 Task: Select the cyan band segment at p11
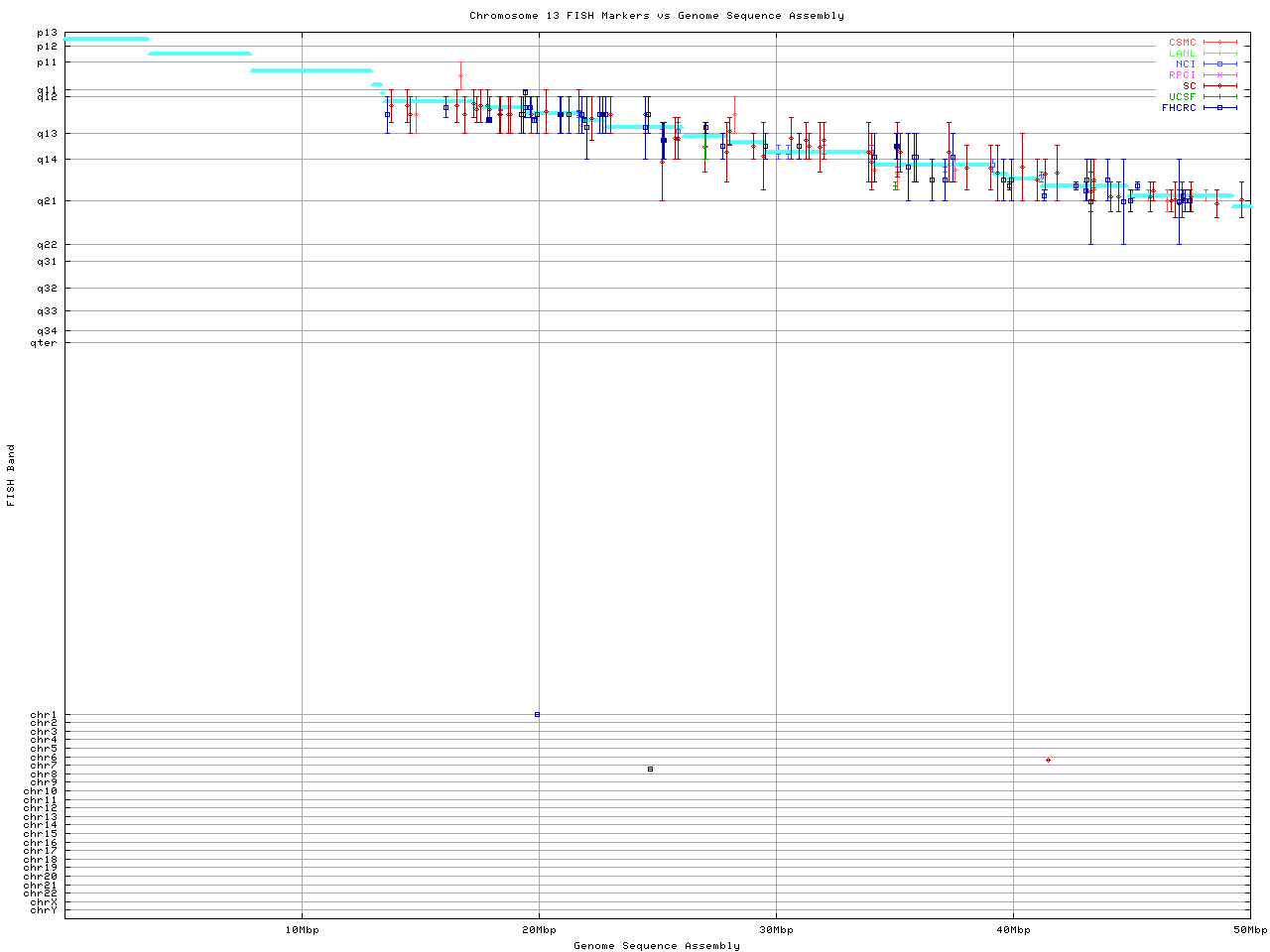tap(311, 70)
